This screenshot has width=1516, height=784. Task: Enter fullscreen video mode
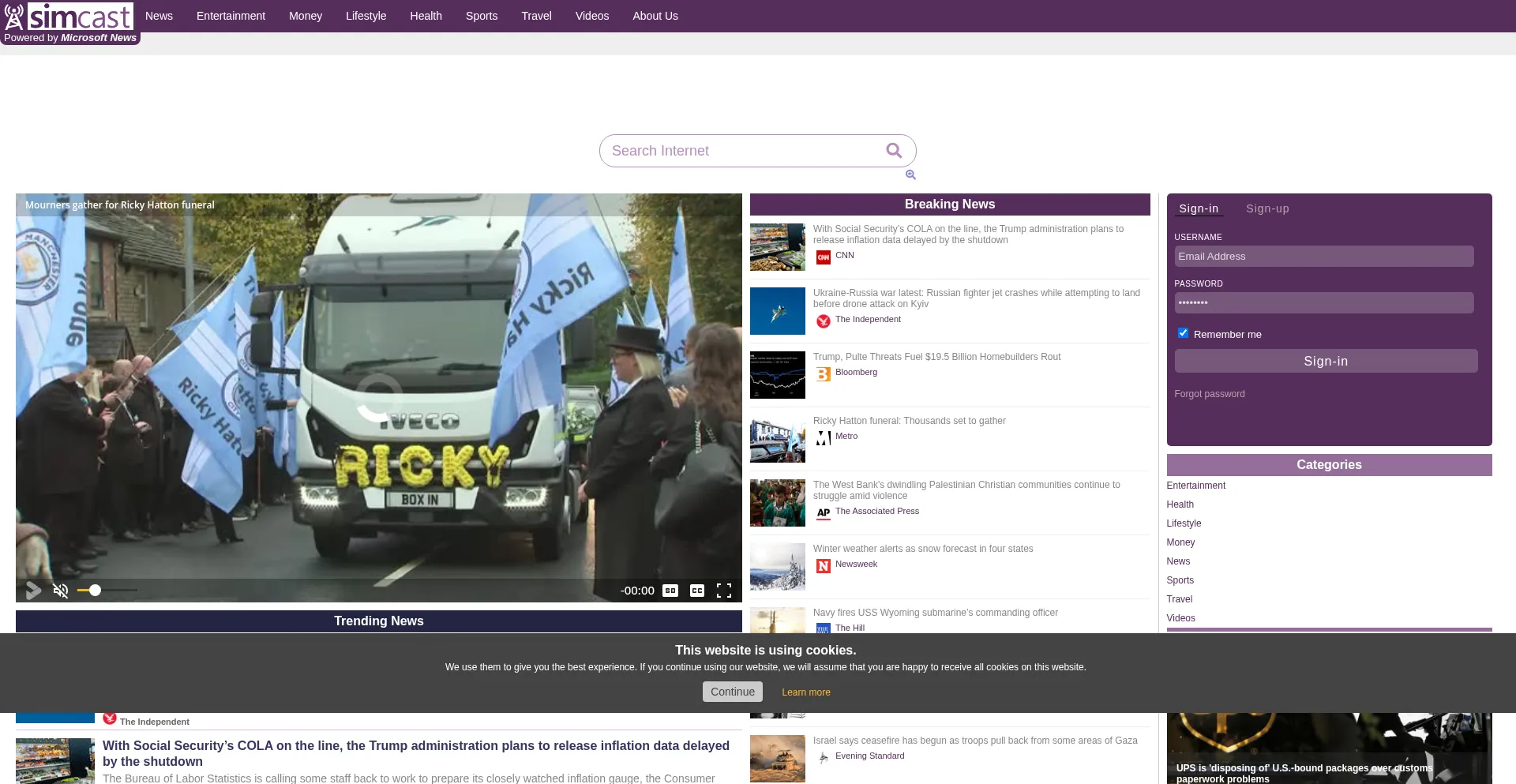[x=724, y=591]
